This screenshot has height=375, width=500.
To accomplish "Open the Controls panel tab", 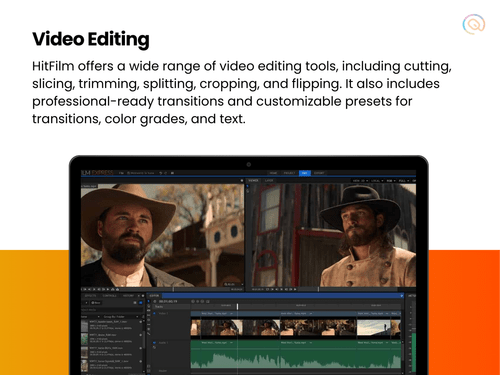I will coord(109,296).
